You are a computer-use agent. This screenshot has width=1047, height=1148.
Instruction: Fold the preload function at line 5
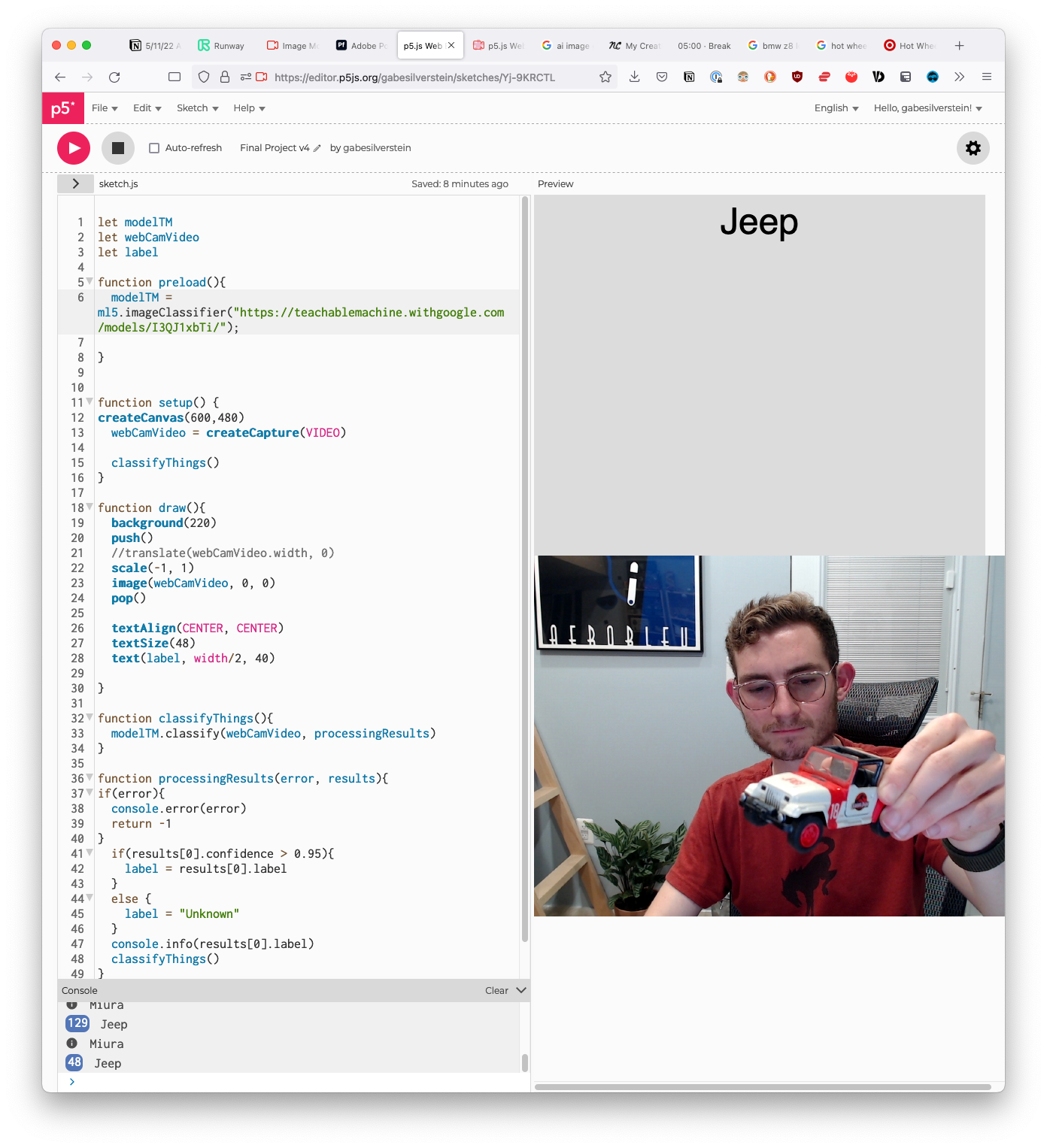pyautogui.click(x=90, y=281)
